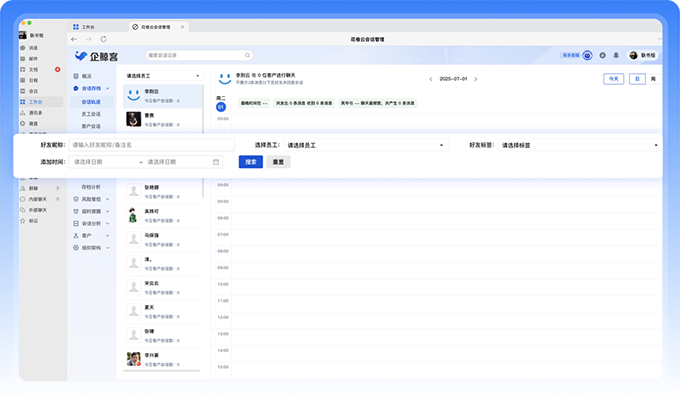Expand the 会话分析 menu section
Image resolution: width=680 pixels, height=400 pixels.
click(x=91, y=223)
